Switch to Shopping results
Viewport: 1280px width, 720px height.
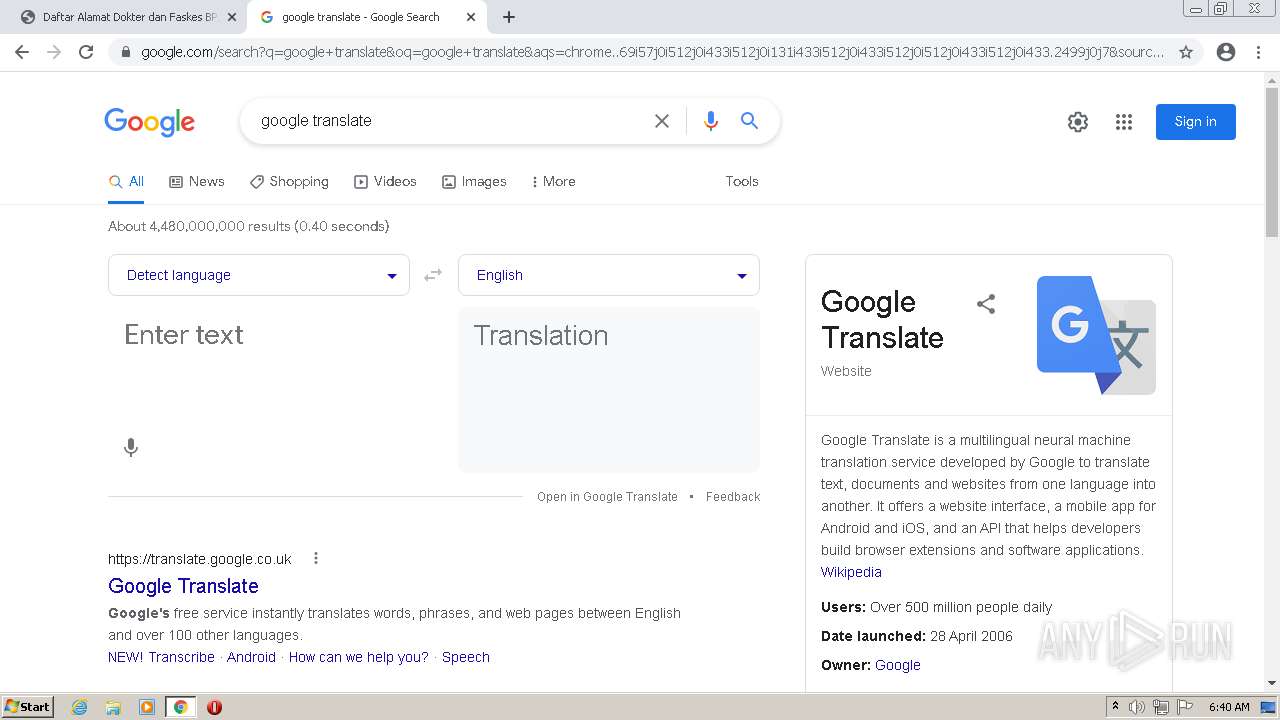click(289, 181)
